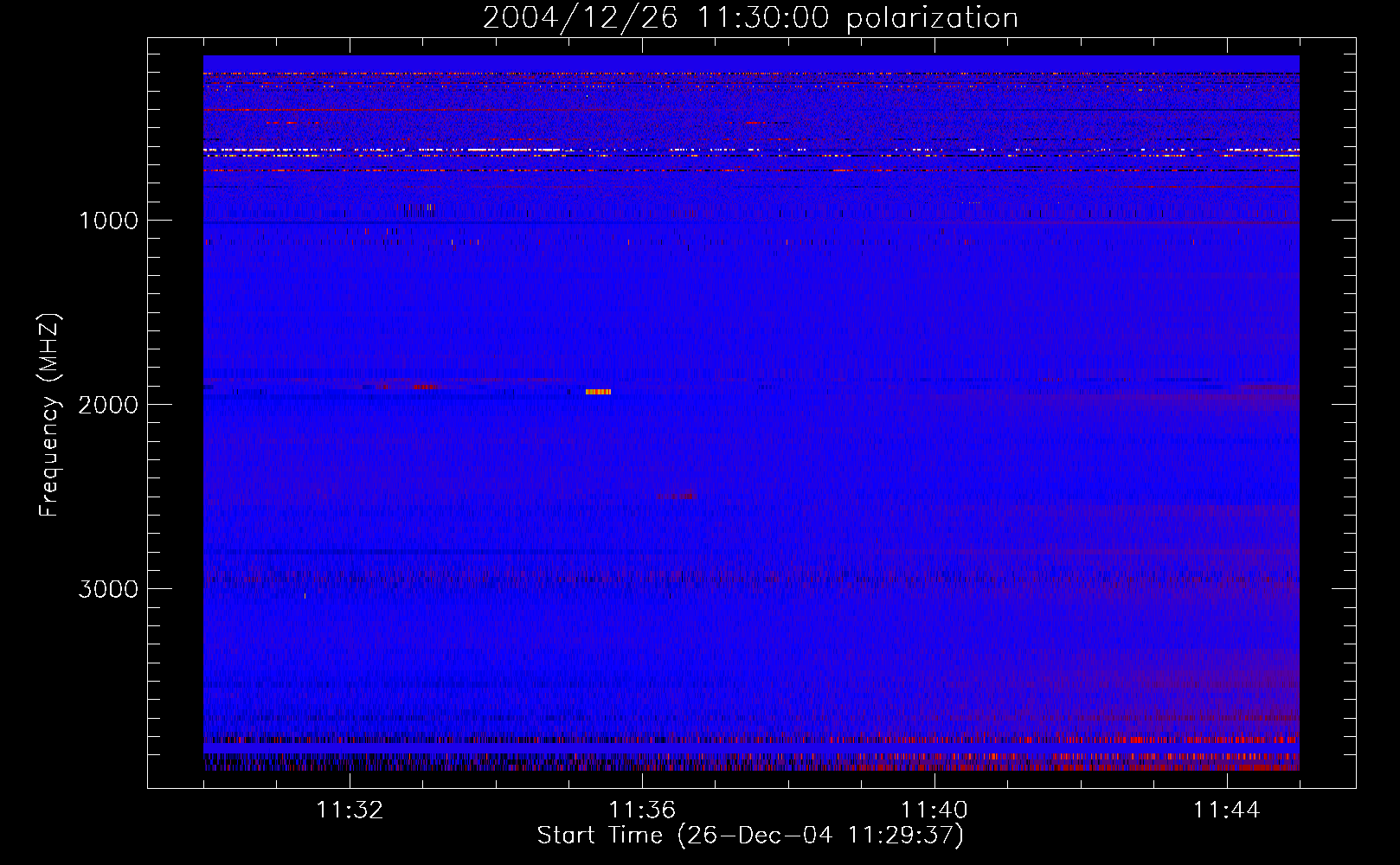The image size is (1400, 865).
Task: Click the 11:40 time tick label
Action: coord(934,811)
